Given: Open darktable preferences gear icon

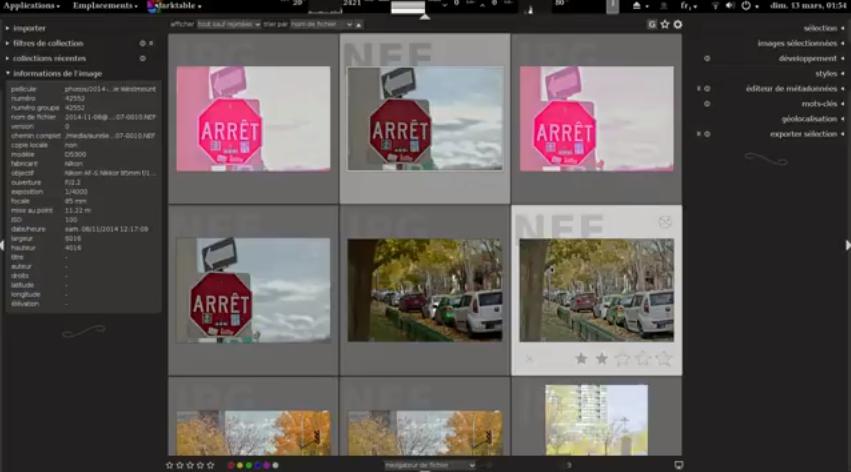Looking at the screenshot, I should coord(678,24).
